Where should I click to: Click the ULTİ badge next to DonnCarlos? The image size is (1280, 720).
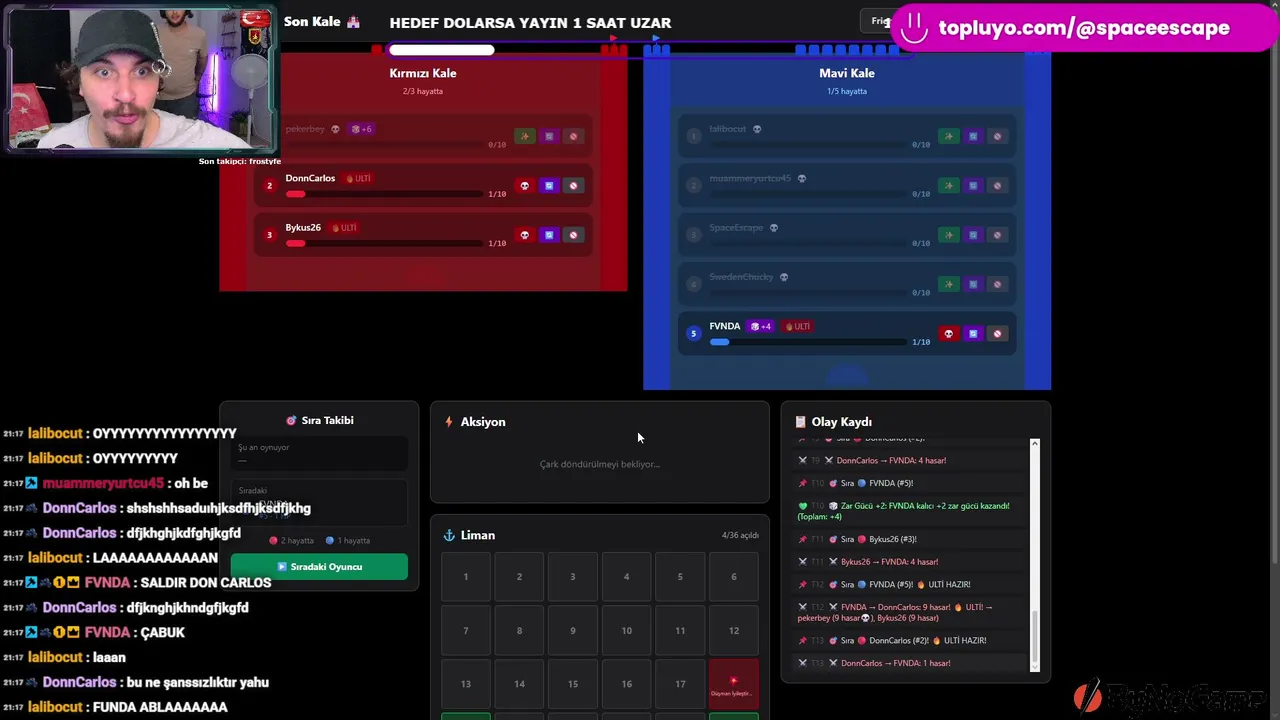pyautogui.click(x=358, y=178)
